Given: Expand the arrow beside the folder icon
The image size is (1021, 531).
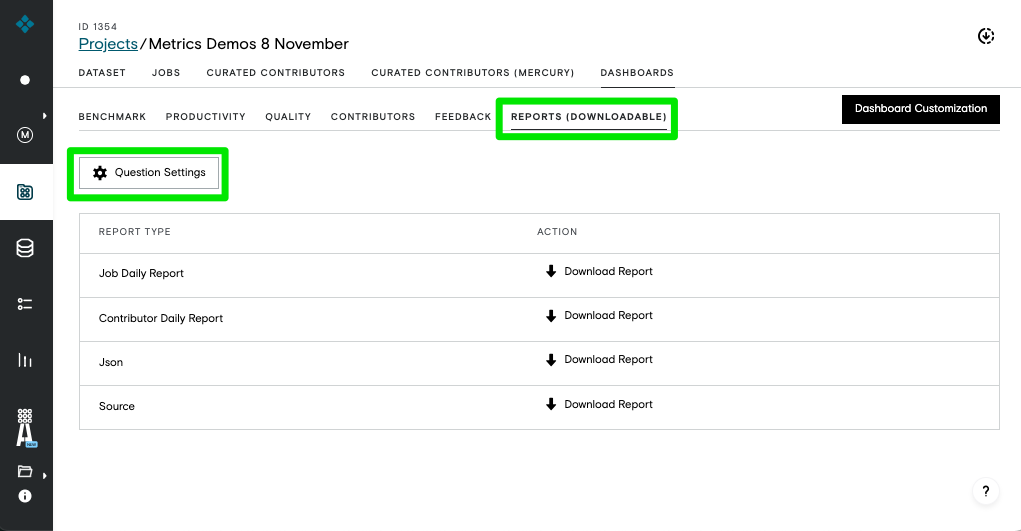Looking at the screenshot, I should [x=44, y=476].
